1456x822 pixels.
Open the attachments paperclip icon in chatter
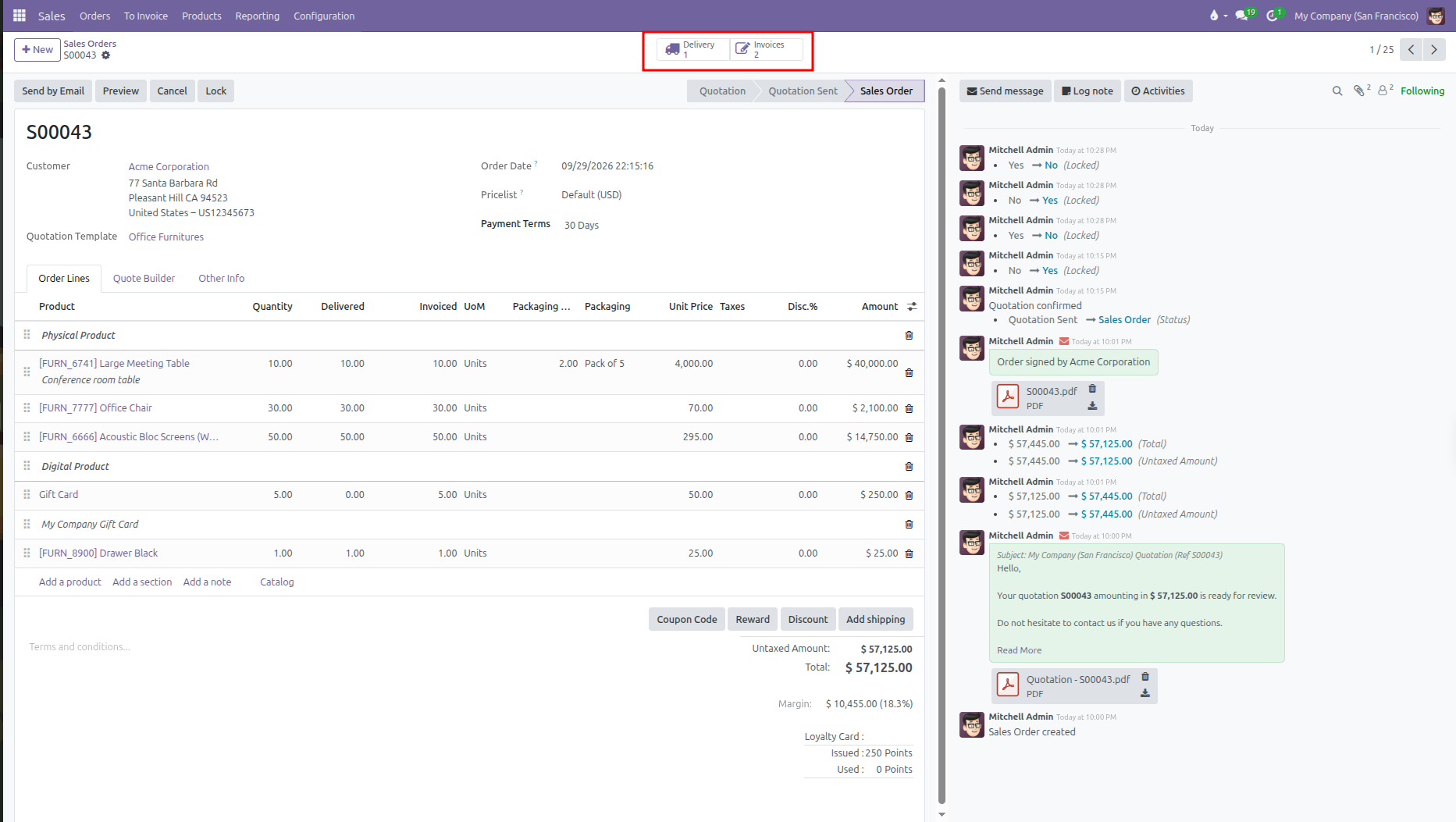click(1359, 91)
